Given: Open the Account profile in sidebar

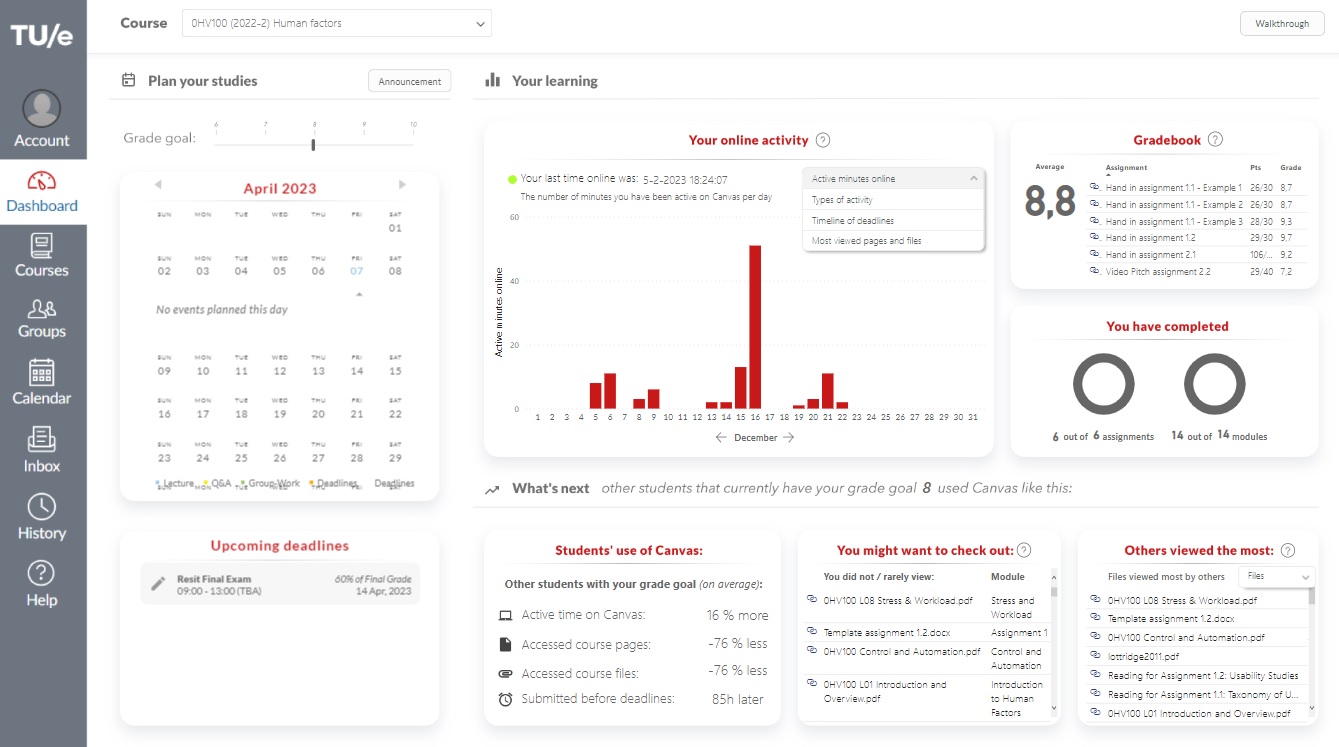Looking at the screenshot, I should point(42,120).
